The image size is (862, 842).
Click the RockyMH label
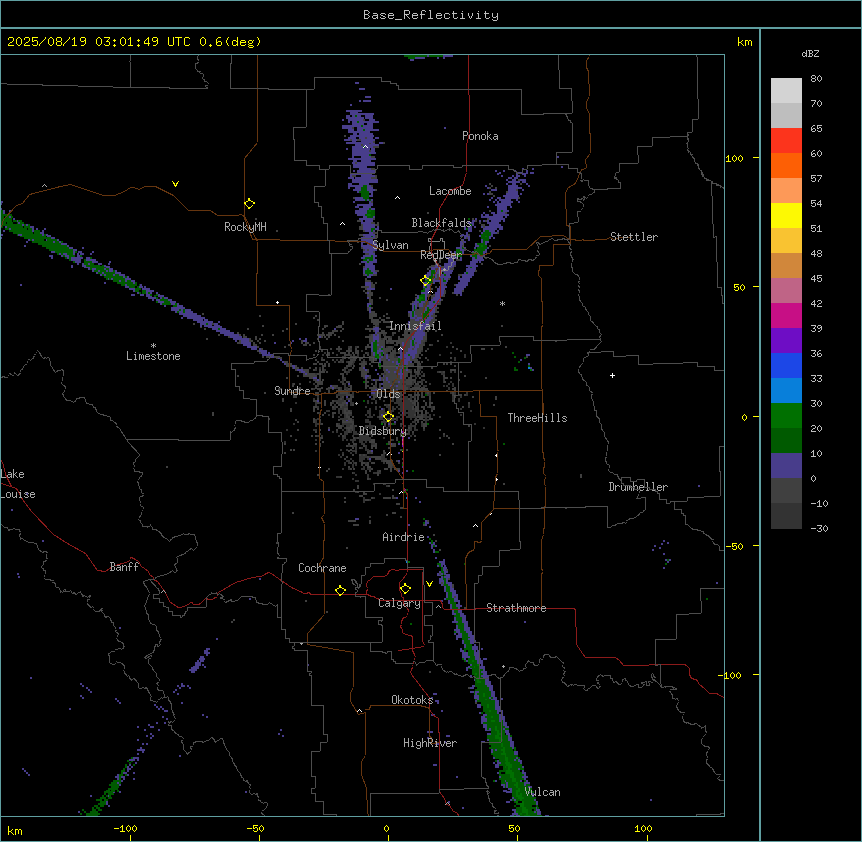tap(245, 227)
